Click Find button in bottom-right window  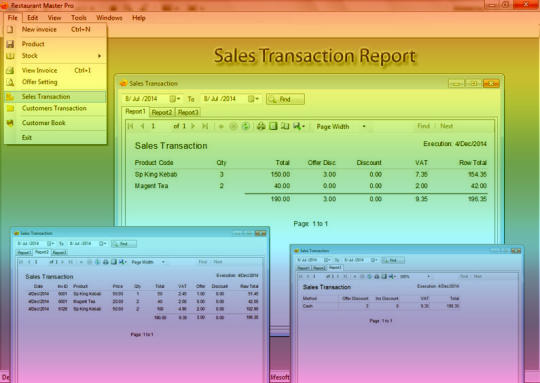pos(393,260)
